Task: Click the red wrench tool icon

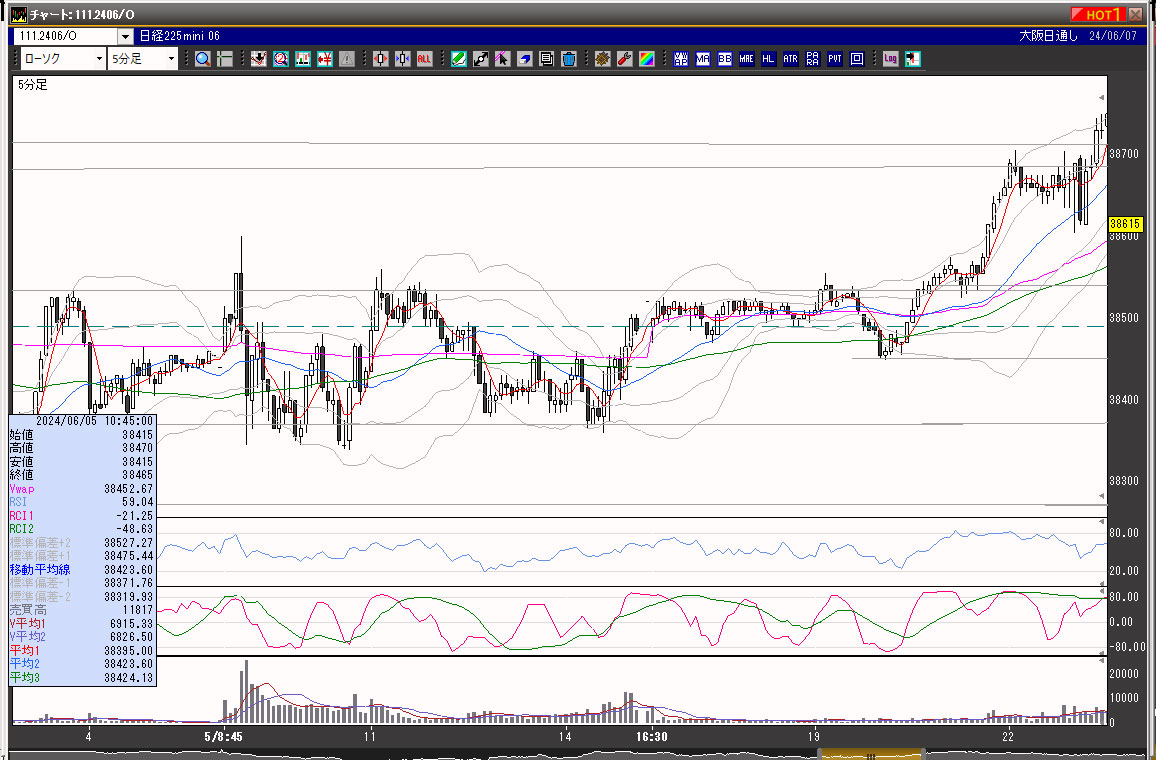Action: tap(624, 59)
